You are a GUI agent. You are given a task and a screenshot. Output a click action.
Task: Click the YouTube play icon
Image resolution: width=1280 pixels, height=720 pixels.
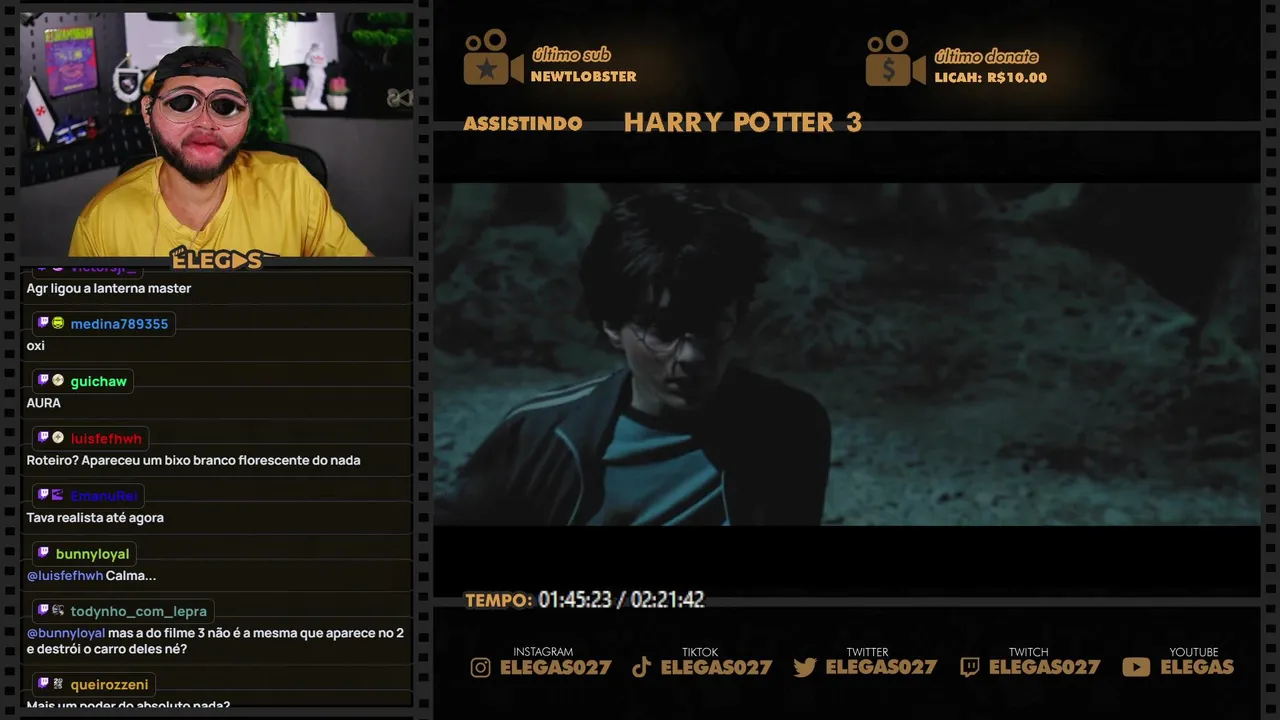click(1136, 668)
